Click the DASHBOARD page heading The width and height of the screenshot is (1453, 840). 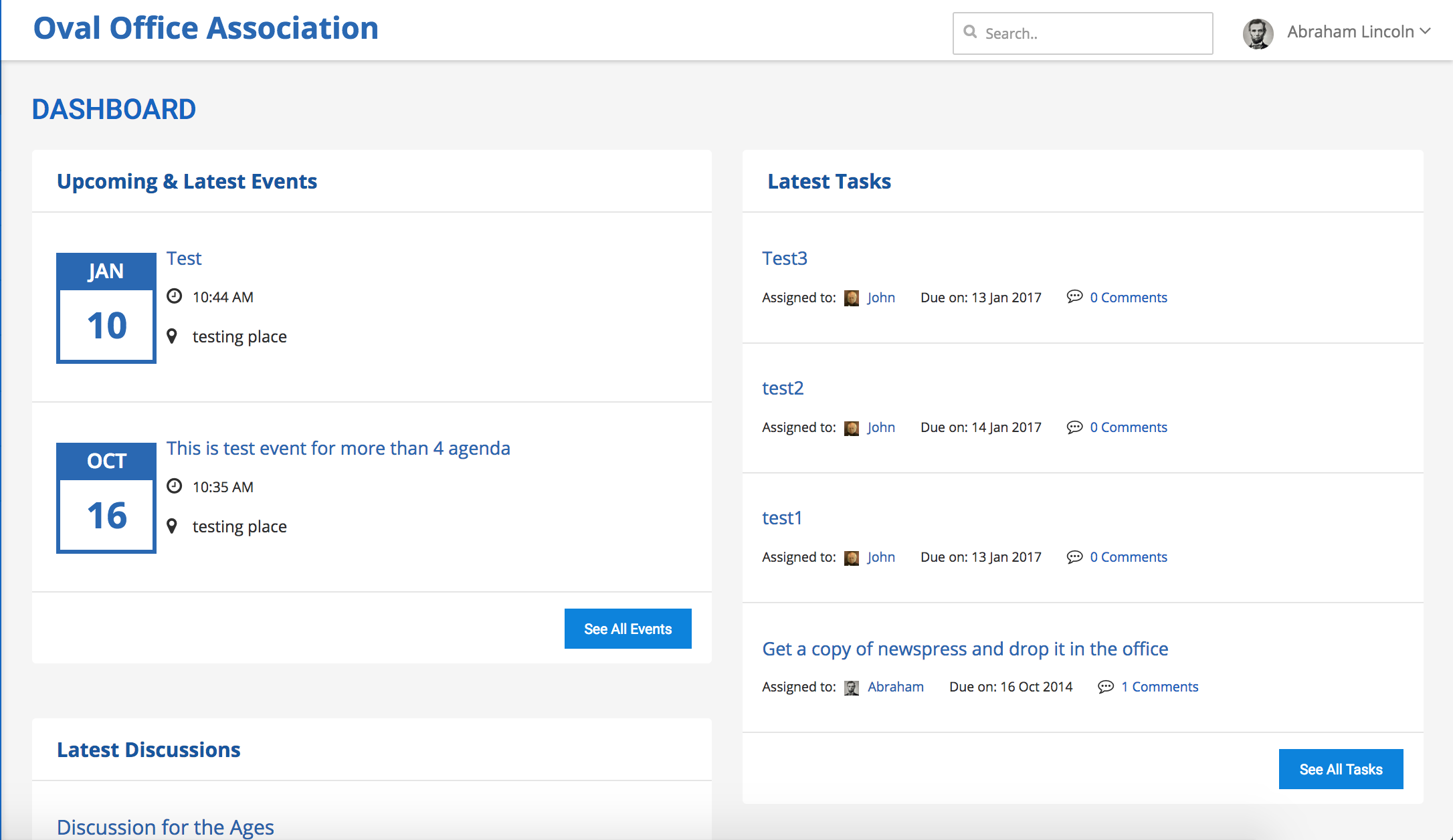point(114,109)
